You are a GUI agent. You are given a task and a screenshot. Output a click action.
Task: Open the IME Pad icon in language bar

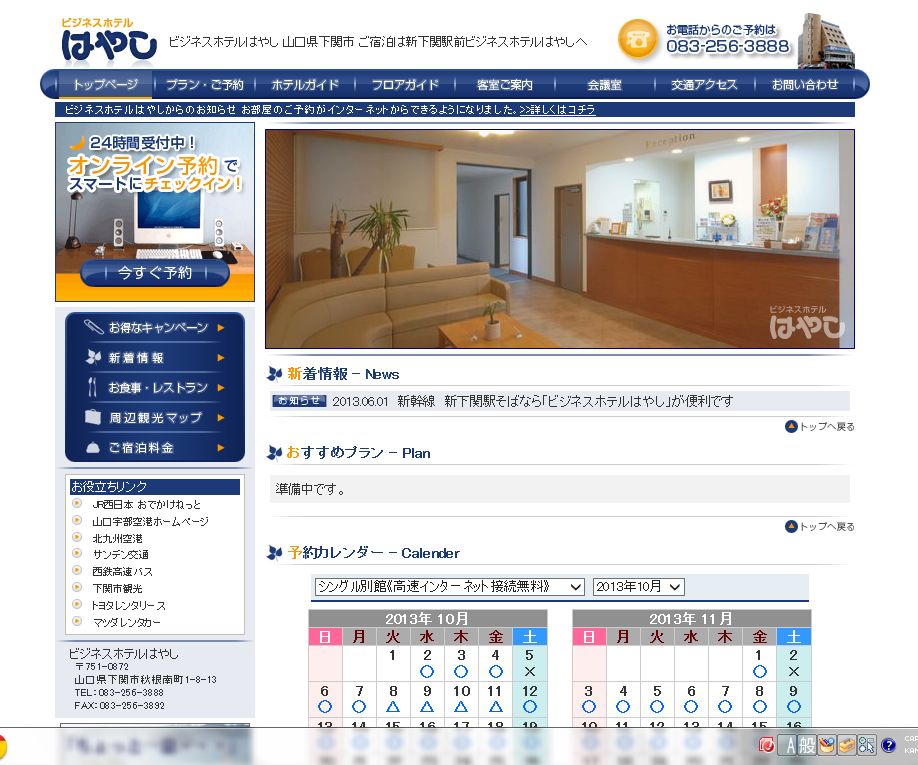pos(827,745)
